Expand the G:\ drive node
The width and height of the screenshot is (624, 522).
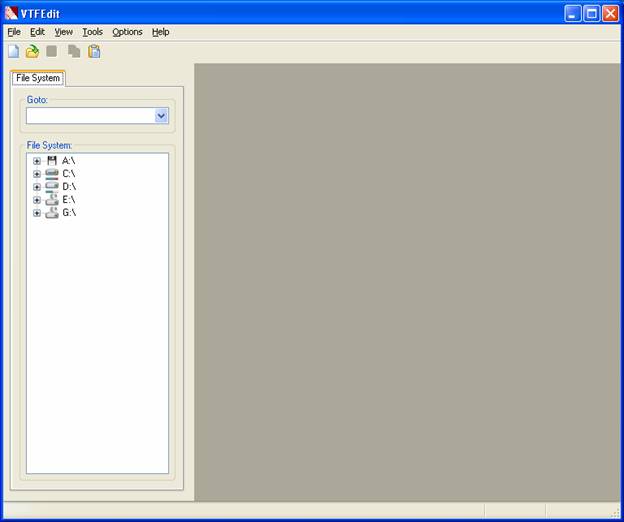click(x=37, y=213)
